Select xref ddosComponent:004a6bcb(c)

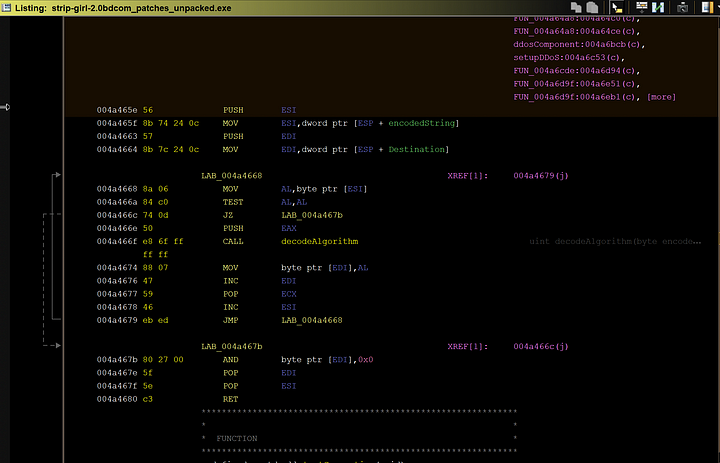tap(579, 45)
